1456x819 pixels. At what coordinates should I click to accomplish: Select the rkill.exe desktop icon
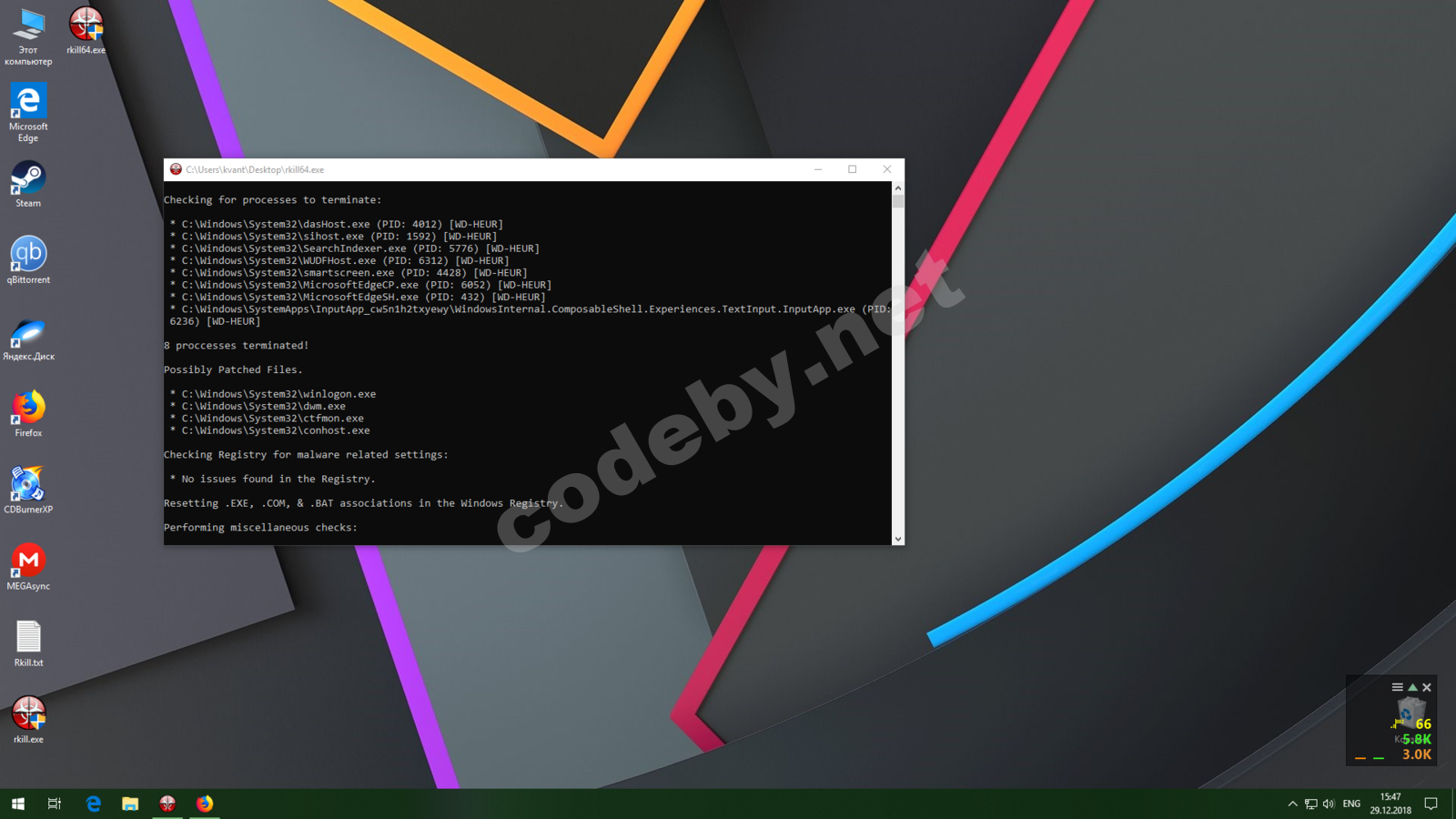click(28, 720)
